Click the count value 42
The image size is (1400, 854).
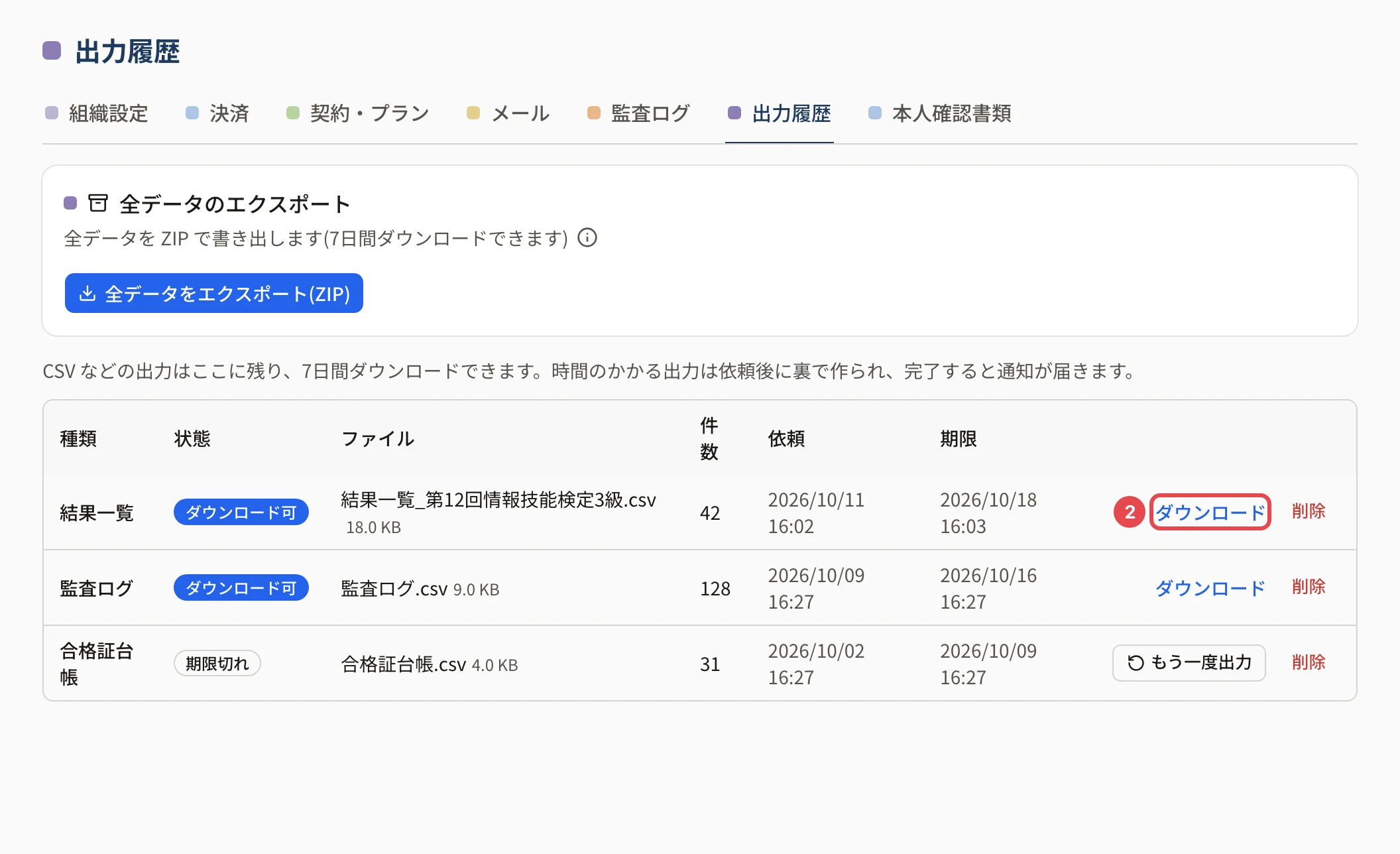pos(710,513)
